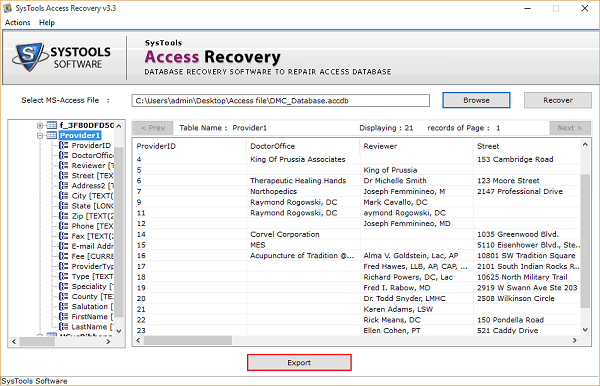The height and width of the screenshot is (386, 600).
Task: Click the Recover button
Action: tap(558, 100)
